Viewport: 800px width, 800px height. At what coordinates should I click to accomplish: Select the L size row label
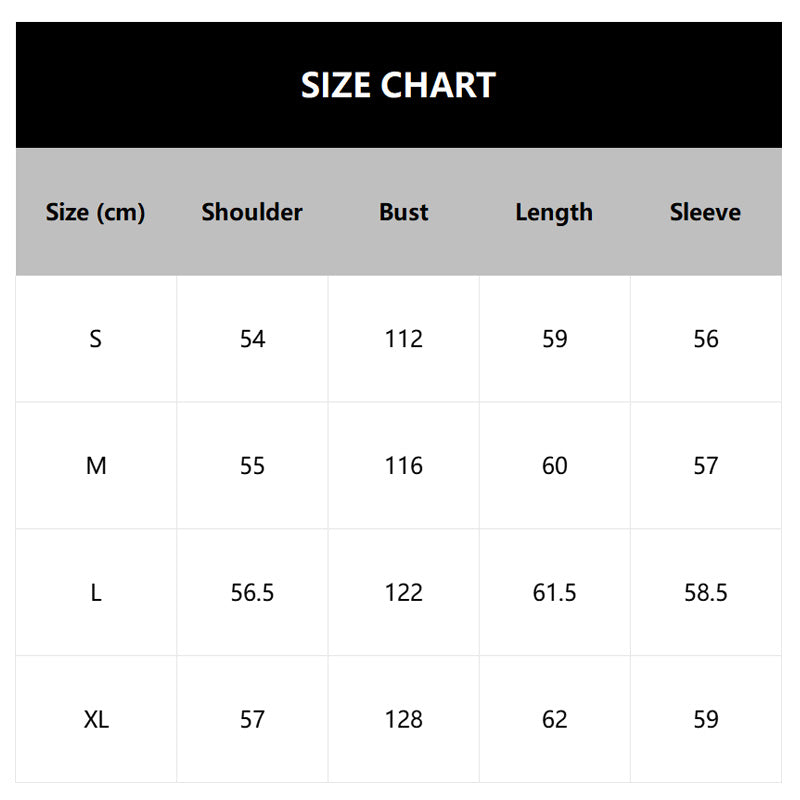coord(96,593)
